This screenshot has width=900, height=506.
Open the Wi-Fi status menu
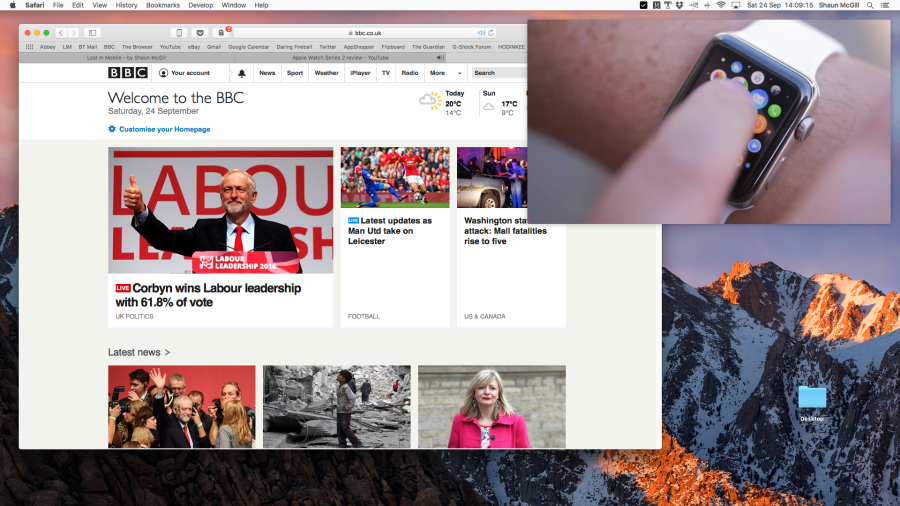pos(721,5)
